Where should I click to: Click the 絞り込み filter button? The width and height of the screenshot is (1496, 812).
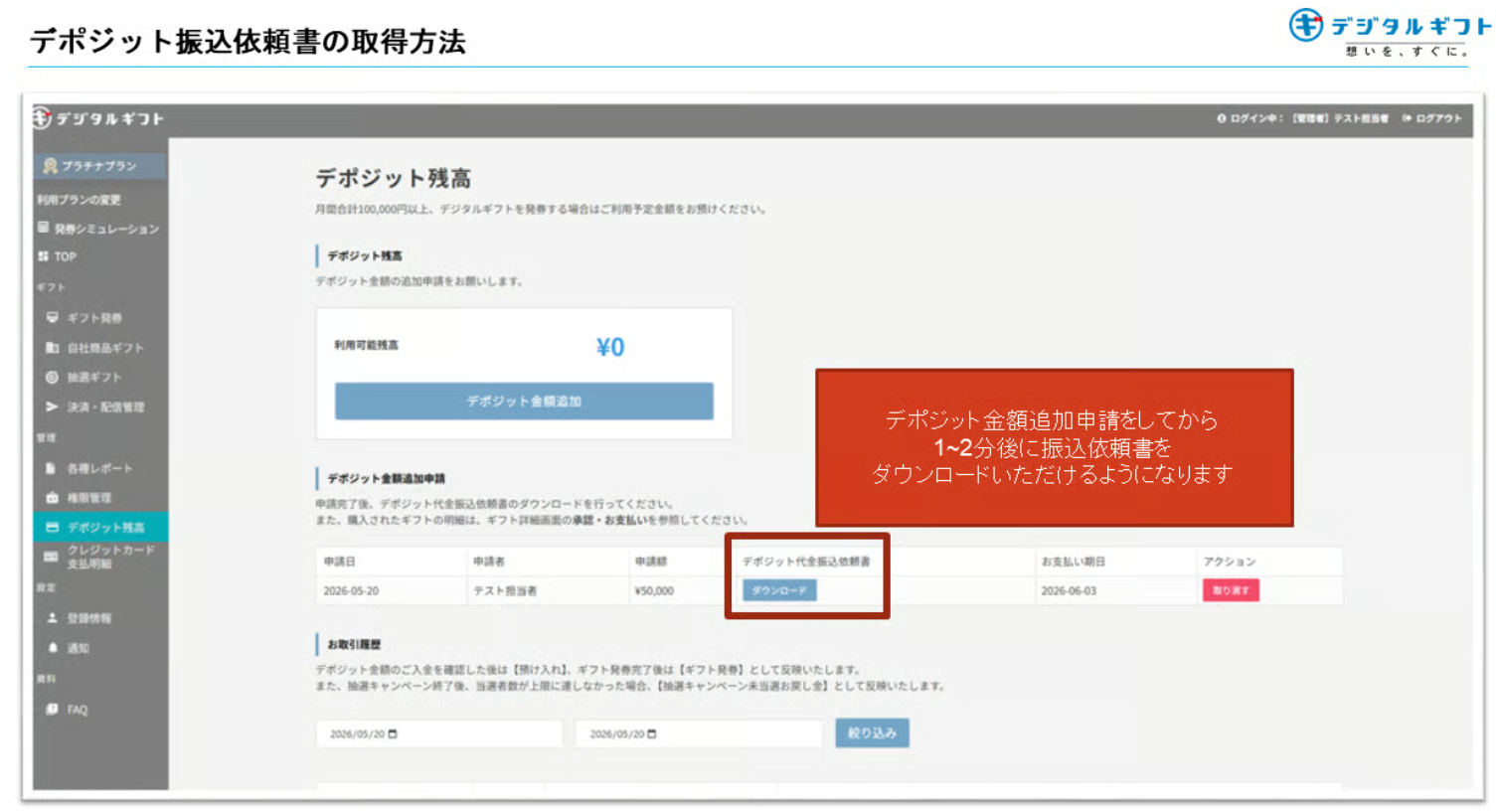pyautogui.click(x=872, y=733)
